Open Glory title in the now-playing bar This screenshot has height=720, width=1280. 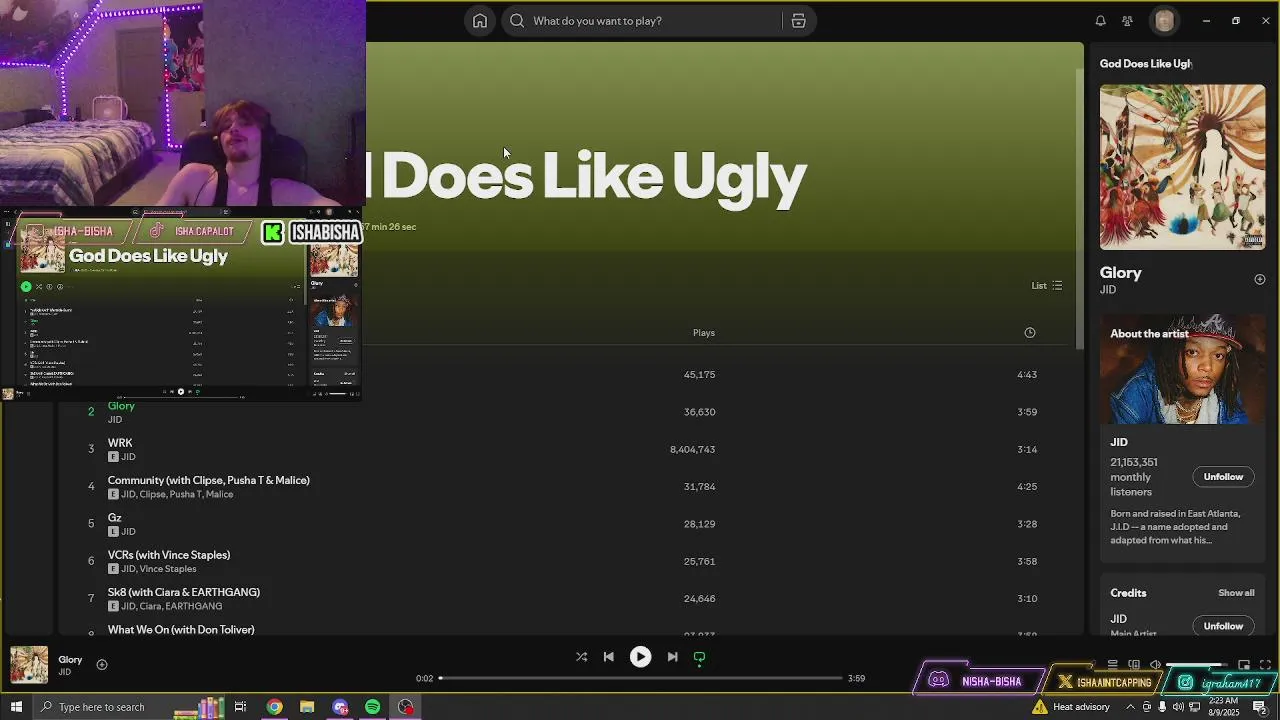[x=70, y=660]
